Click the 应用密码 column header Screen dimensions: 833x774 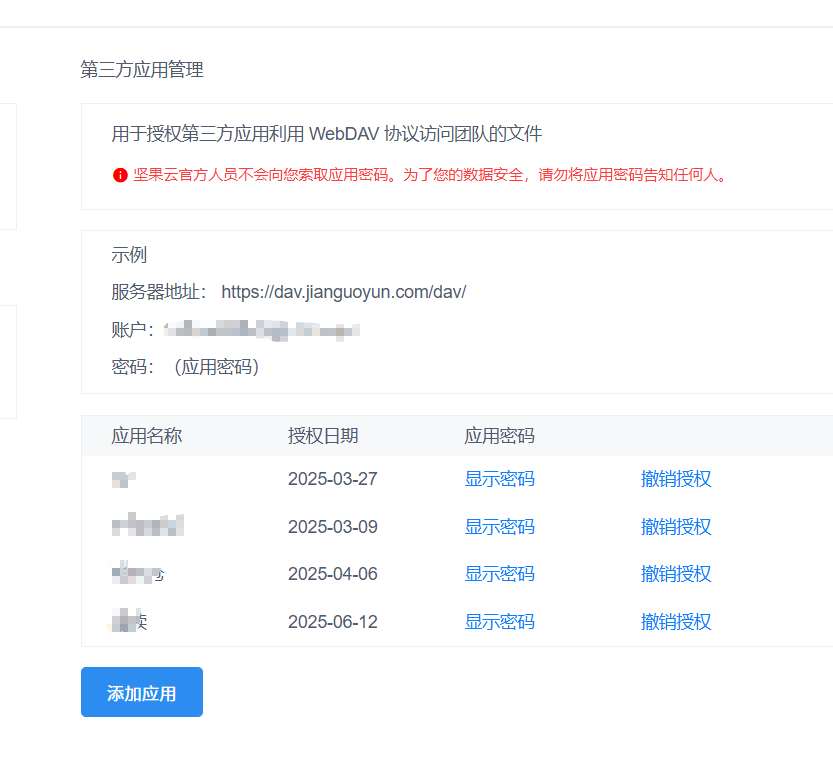pyautogui.click(x=499, y=436)
